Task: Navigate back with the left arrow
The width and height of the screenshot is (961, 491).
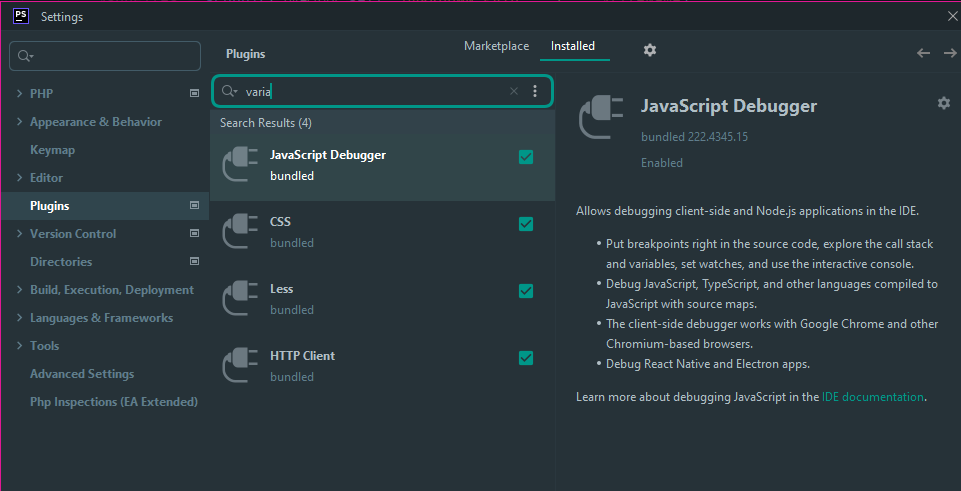Action: click(x=923, y=53)
